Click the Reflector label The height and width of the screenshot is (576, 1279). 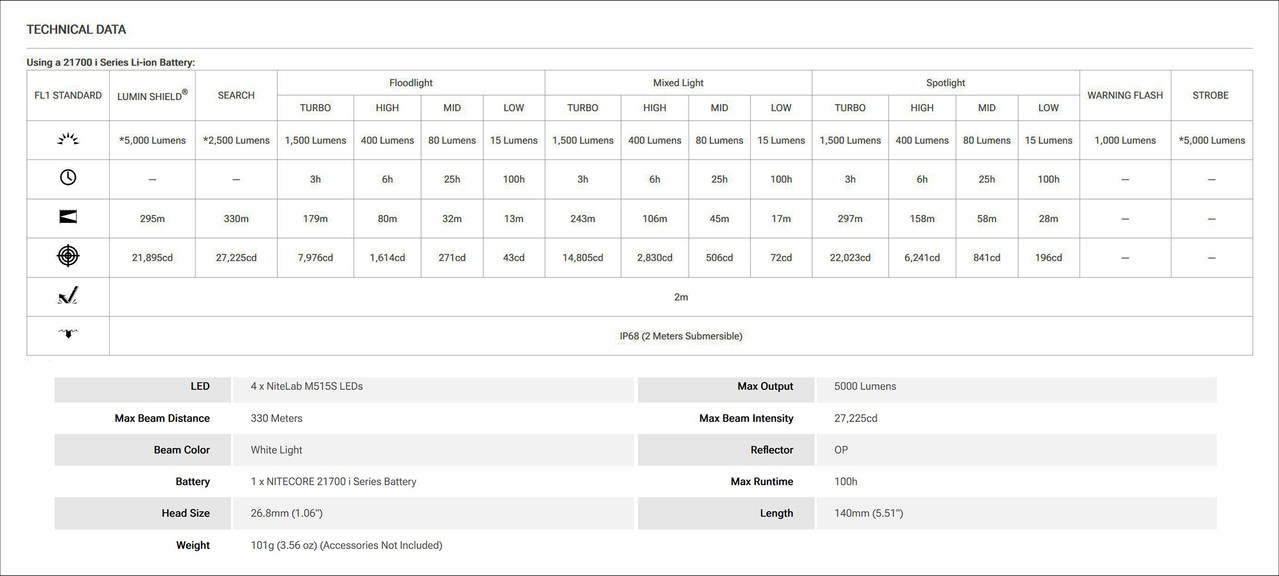772,450
